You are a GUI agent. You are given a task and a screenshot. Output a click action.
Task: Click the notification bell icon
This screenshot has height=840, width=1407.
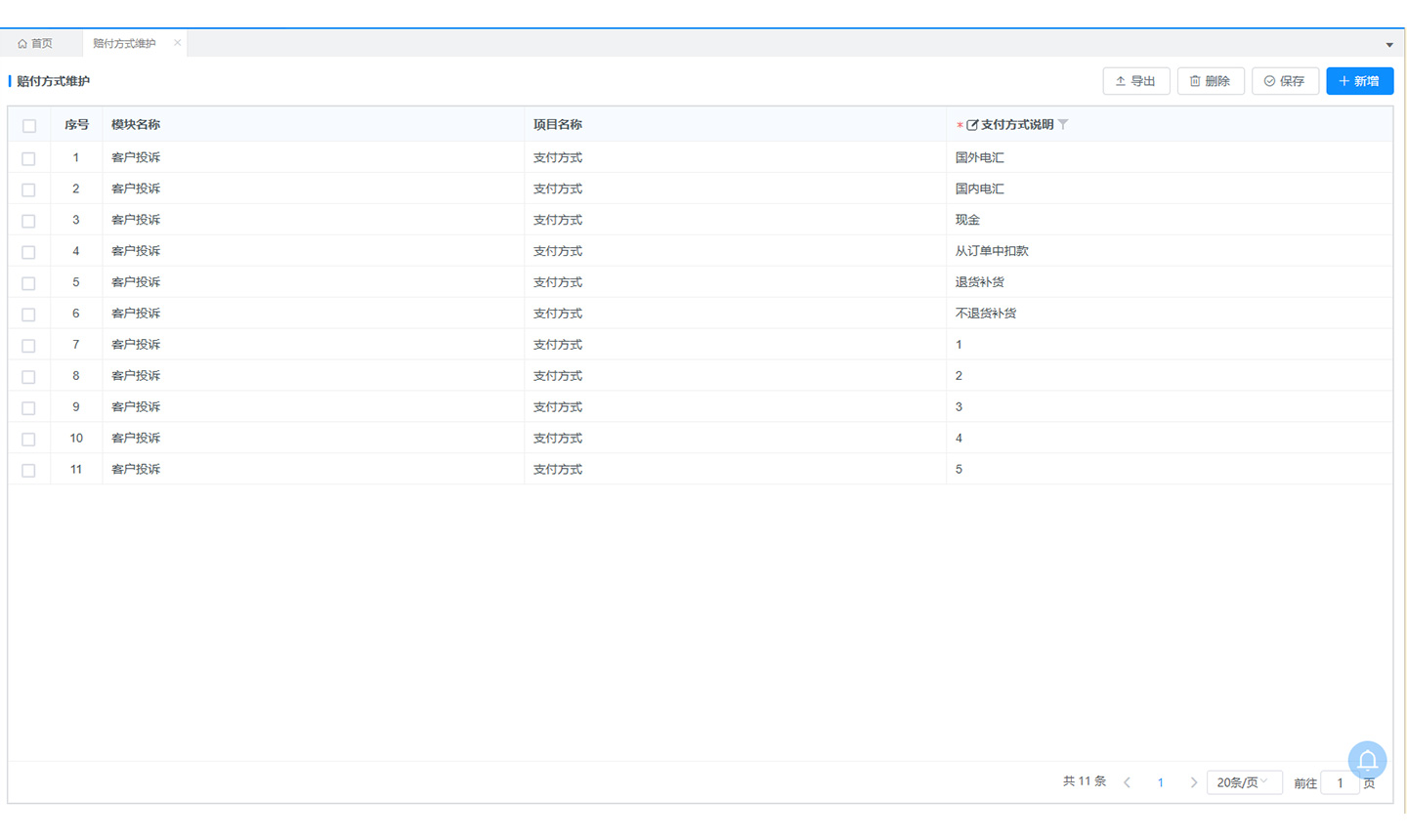click(x=1367, y=760)
